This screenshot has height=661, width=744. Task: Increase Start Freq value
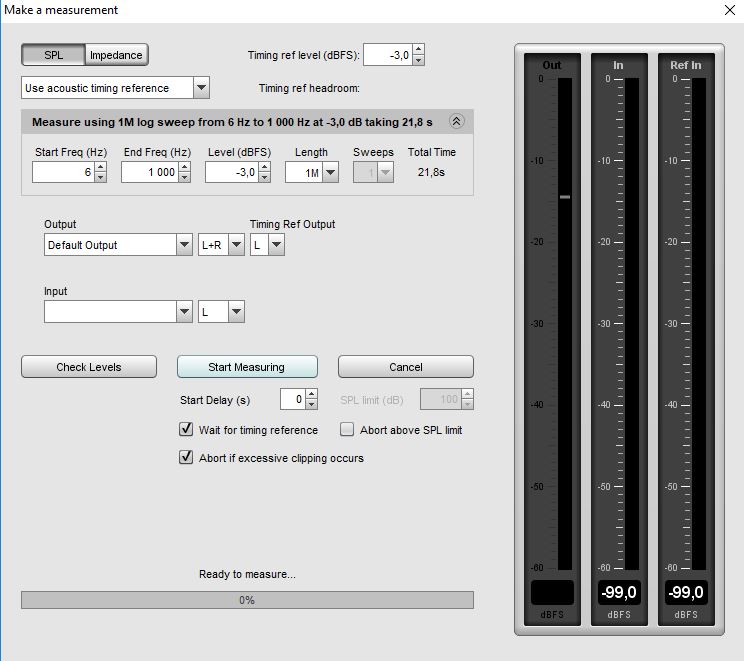tap(101, 167)
